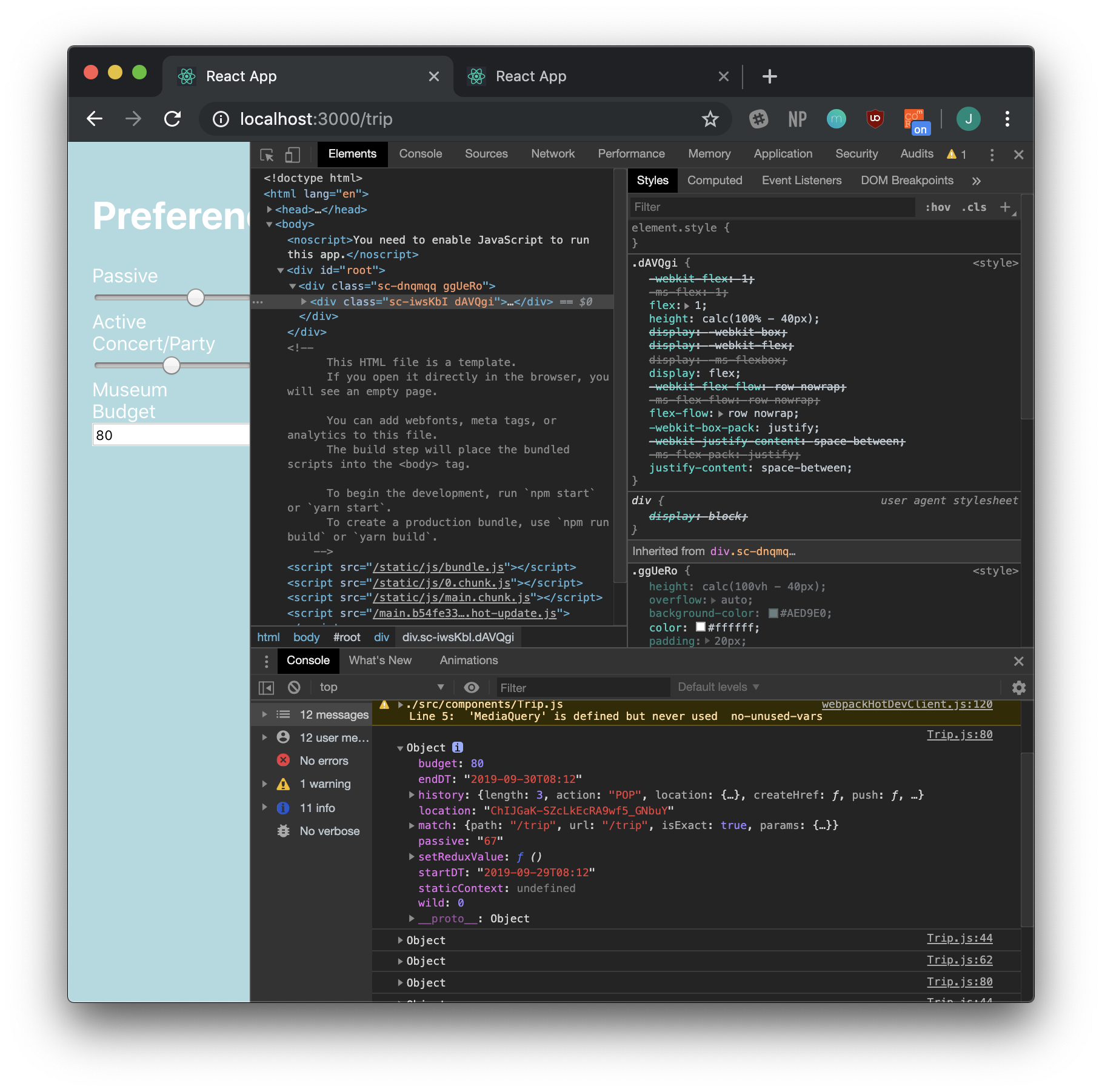Open the Default levels dropdown
The height and width of the screenshot is (1092, 1102).
tap(718, 687)
